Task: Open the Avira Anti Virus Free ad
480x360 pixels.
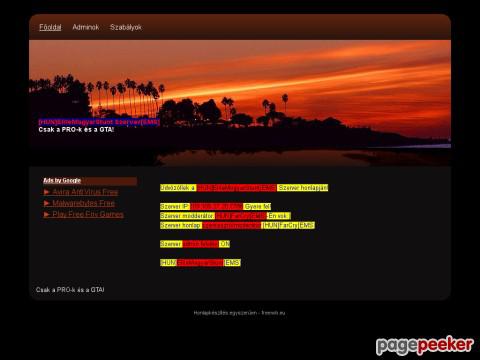Action: (x=85, y=192)
